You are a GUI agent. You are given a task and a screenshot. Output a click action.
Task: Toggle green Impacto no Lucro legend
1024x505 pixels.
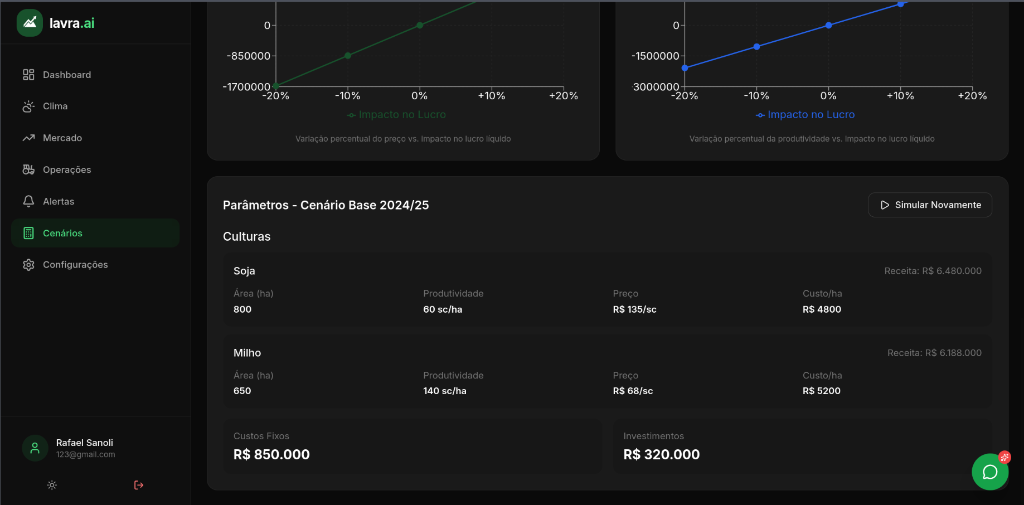pos(397,115)
